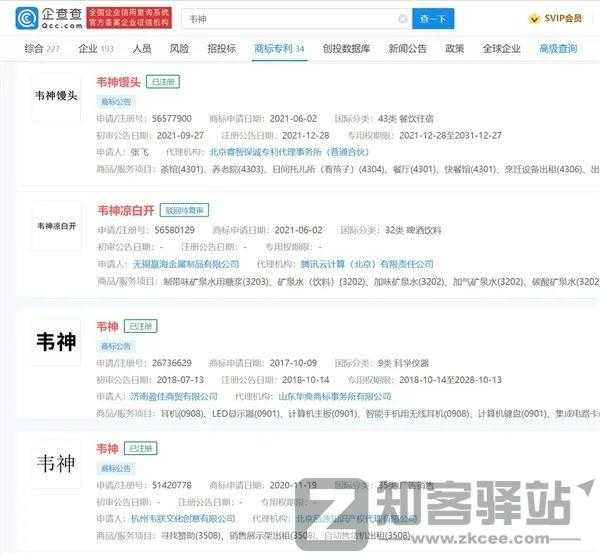
Task: Click registration number 26736629
Action: [x=171, y=363]
